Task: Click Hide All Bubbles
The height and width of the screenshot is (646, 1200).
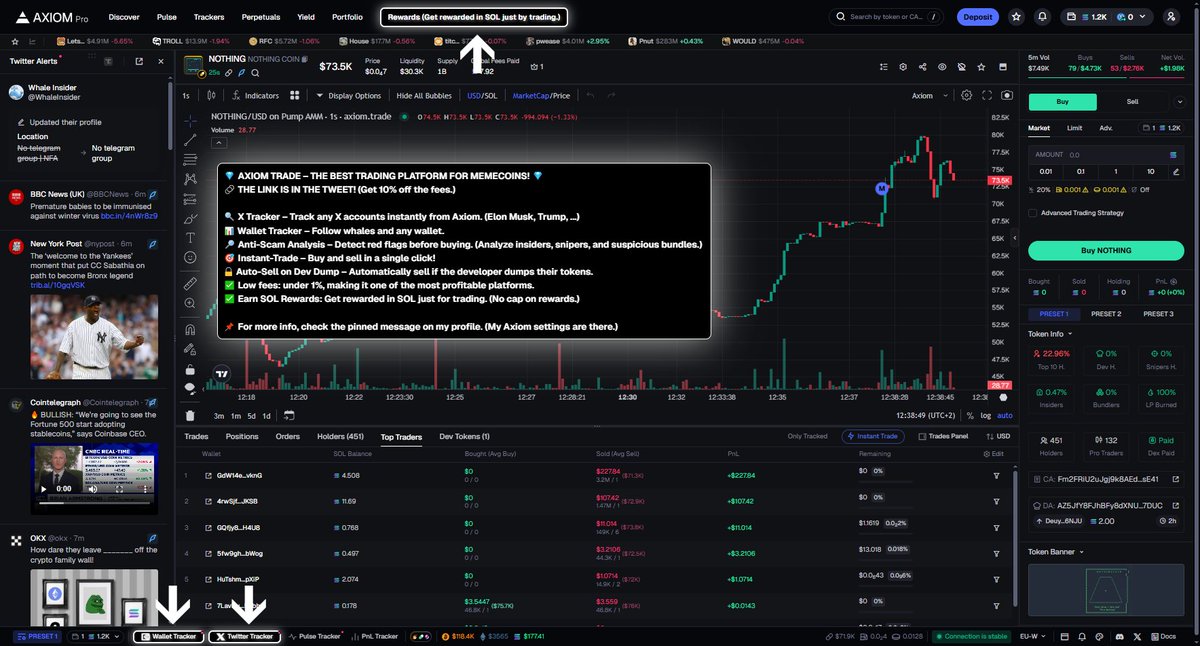Action: tap(424, 96)
